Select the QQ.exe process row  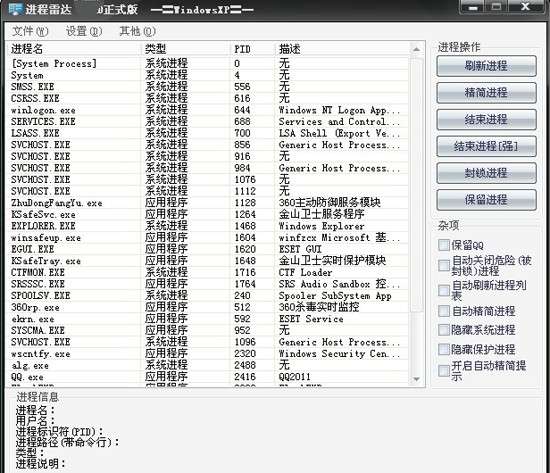click(x=209, y=377)
